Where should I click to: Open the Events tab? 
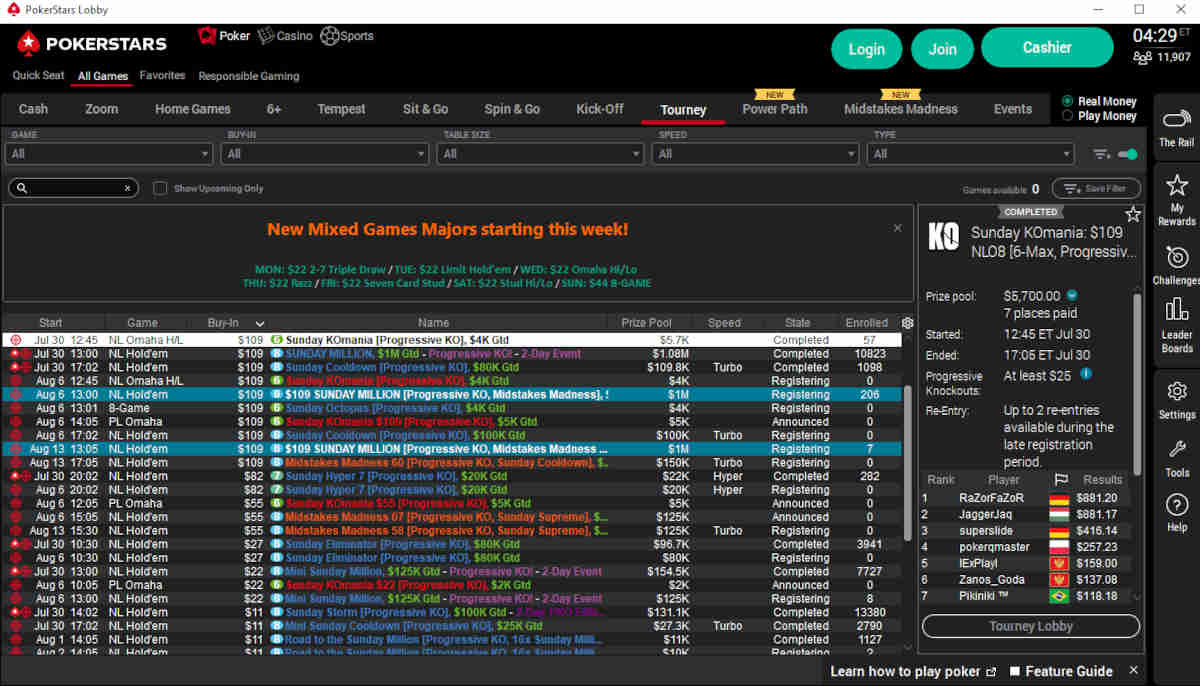pyautogui.click(x=1012, y=109)
